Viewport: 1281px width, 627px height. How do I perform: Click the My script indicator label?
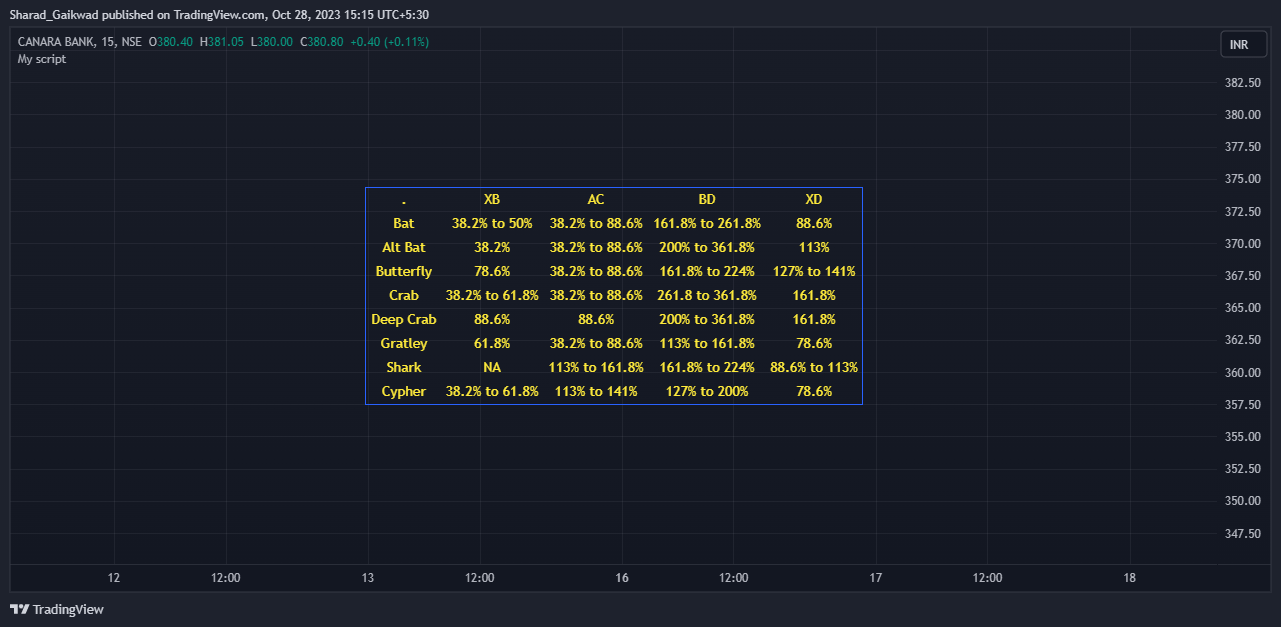click(42, 59)
